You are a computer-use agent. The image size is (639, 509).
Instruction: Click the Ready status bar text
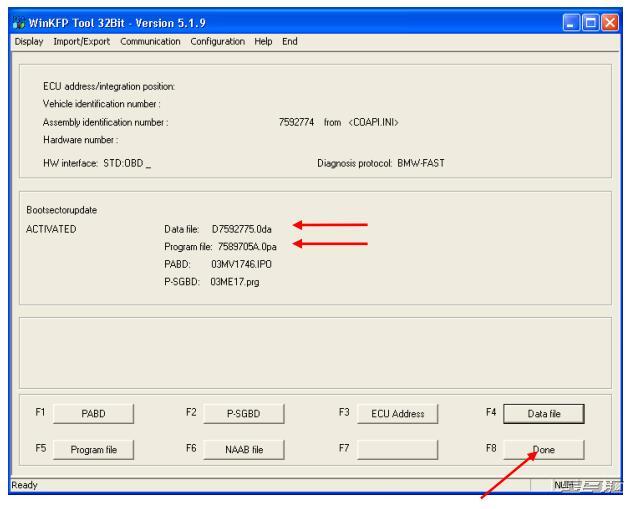(x=24, y=485)
